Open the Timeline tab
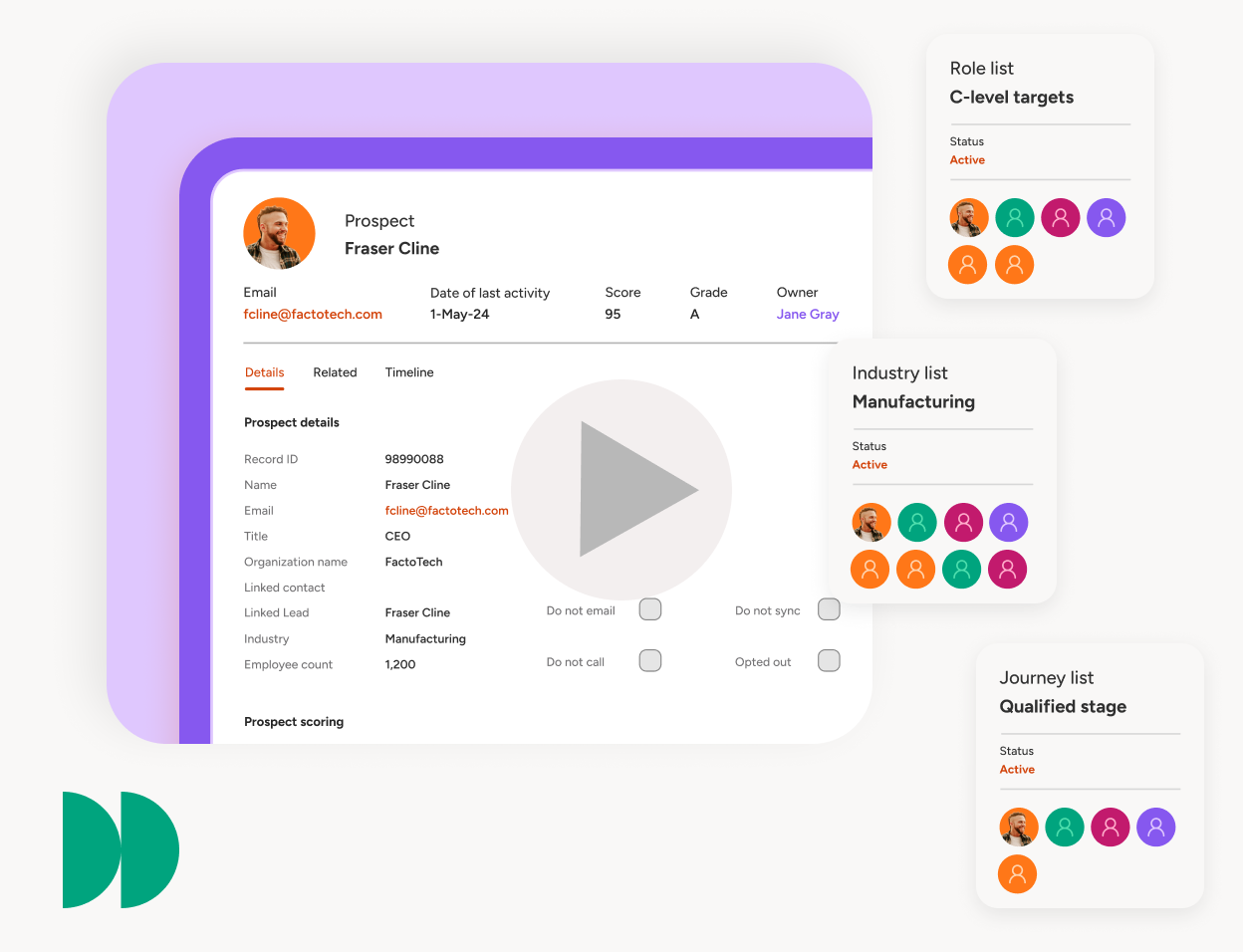The width and height of the screenshot is (1243, 952). click(x=409, y=372)
